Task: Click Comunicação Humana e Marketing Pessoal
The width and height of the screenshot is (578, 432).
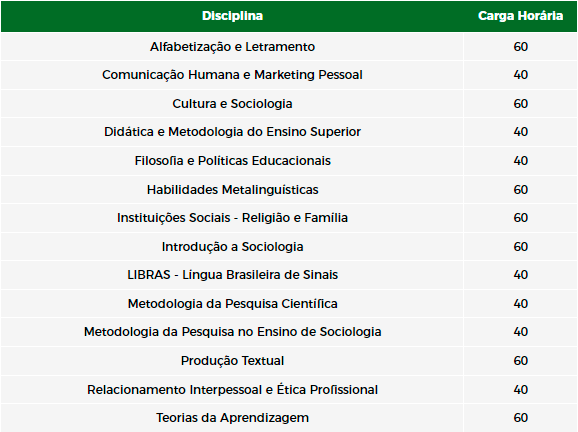Action: [x=232, y=75]
